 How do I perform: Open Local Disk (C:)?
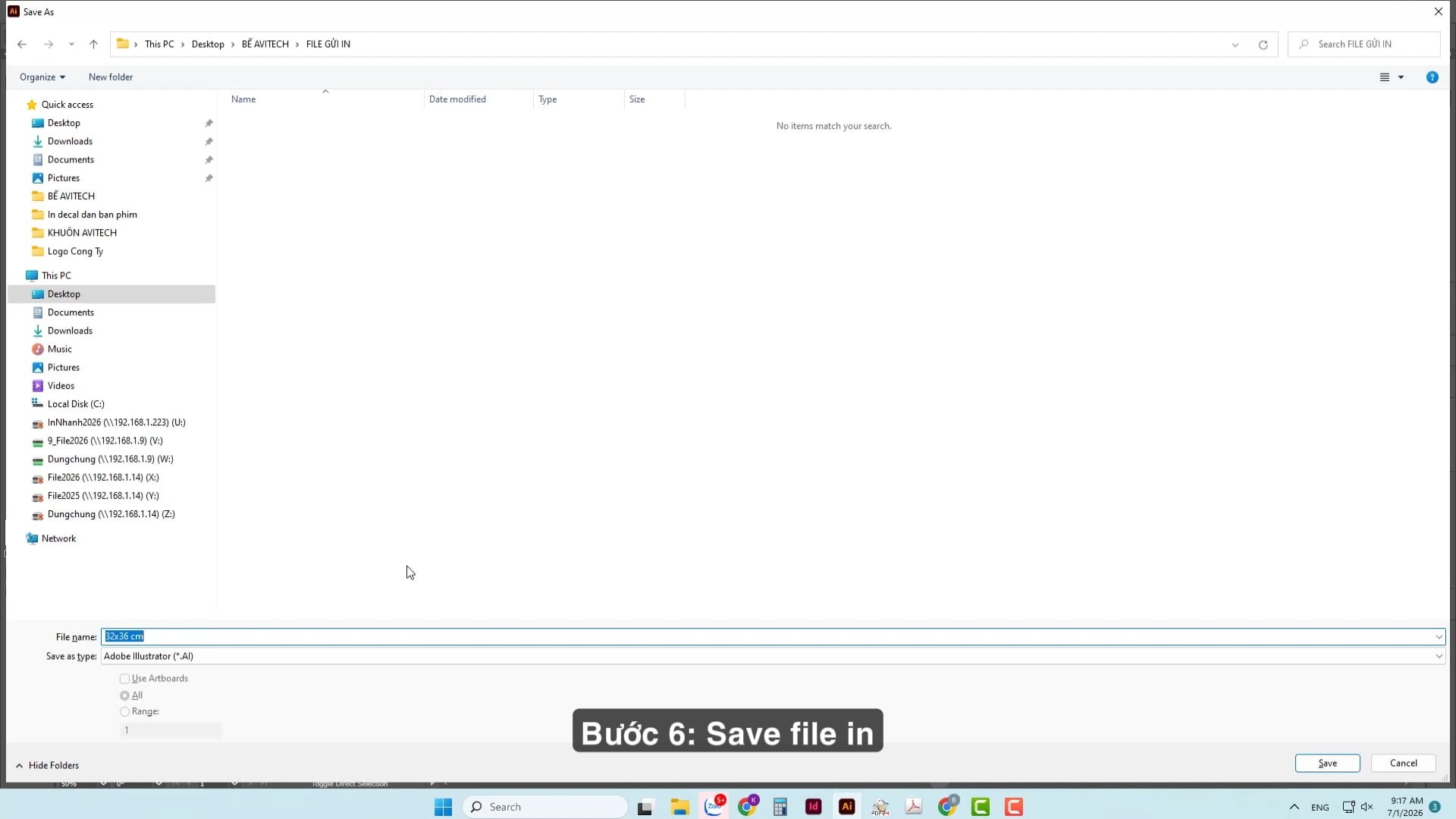[x=76, y=404]
